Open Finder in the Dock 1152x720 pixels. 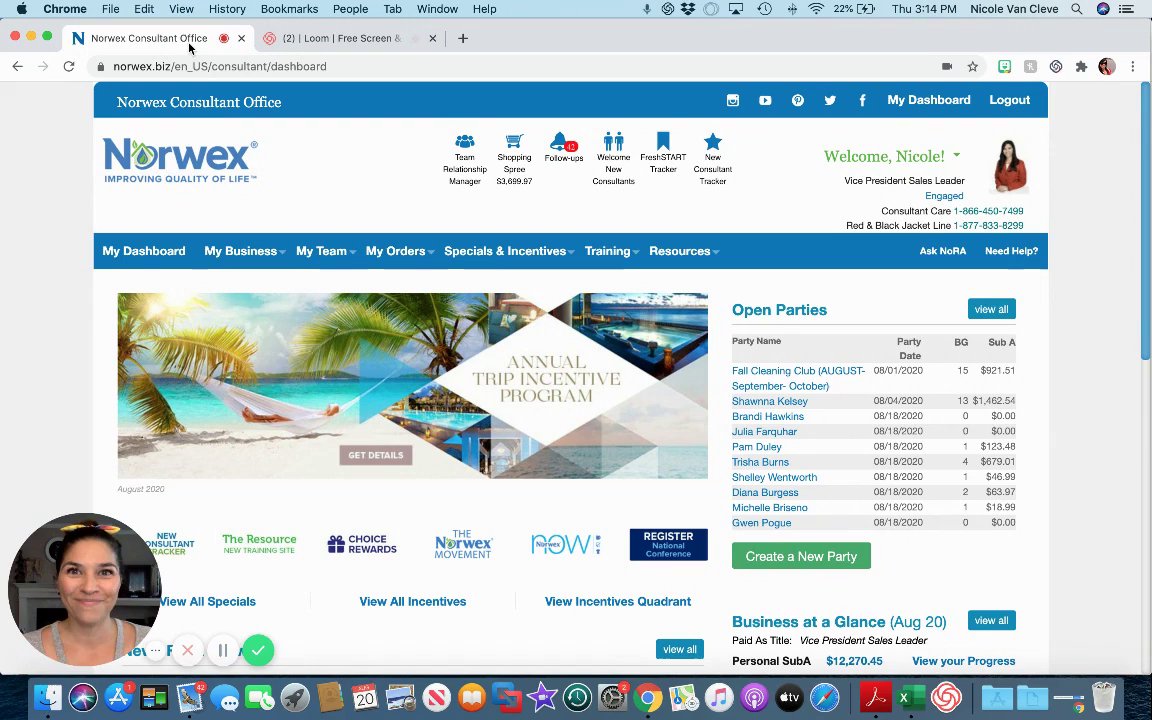[48, 697]
